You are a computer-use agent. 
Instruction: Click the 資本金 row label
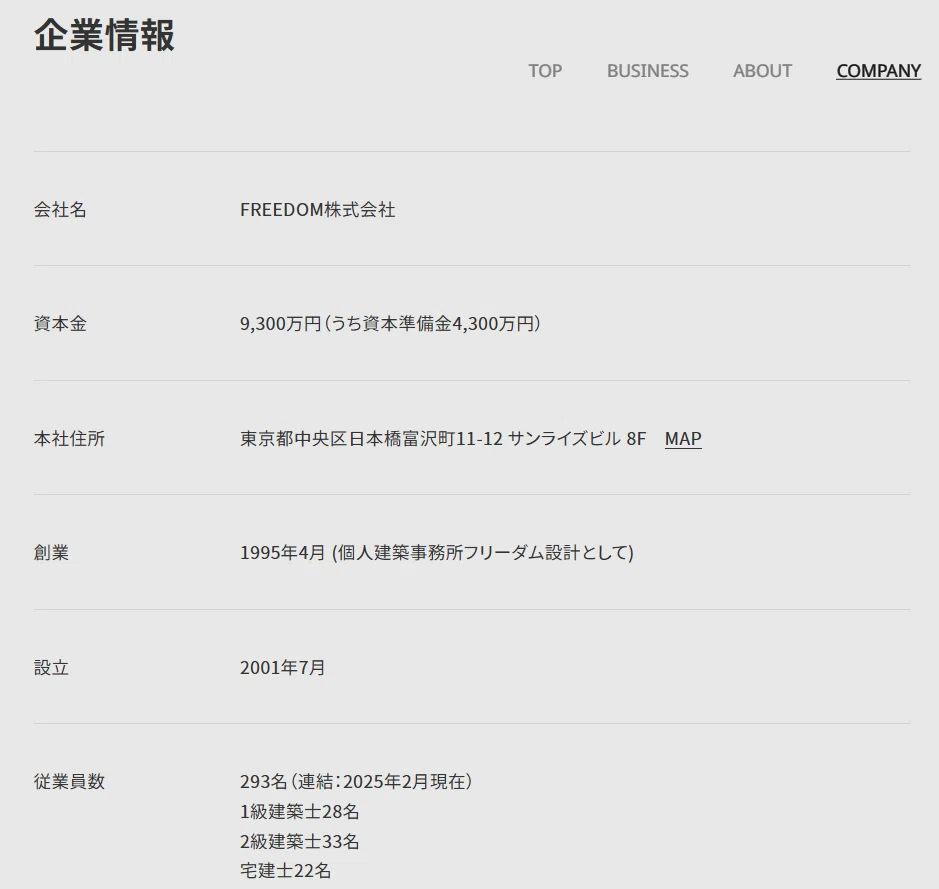coord(60,324)
